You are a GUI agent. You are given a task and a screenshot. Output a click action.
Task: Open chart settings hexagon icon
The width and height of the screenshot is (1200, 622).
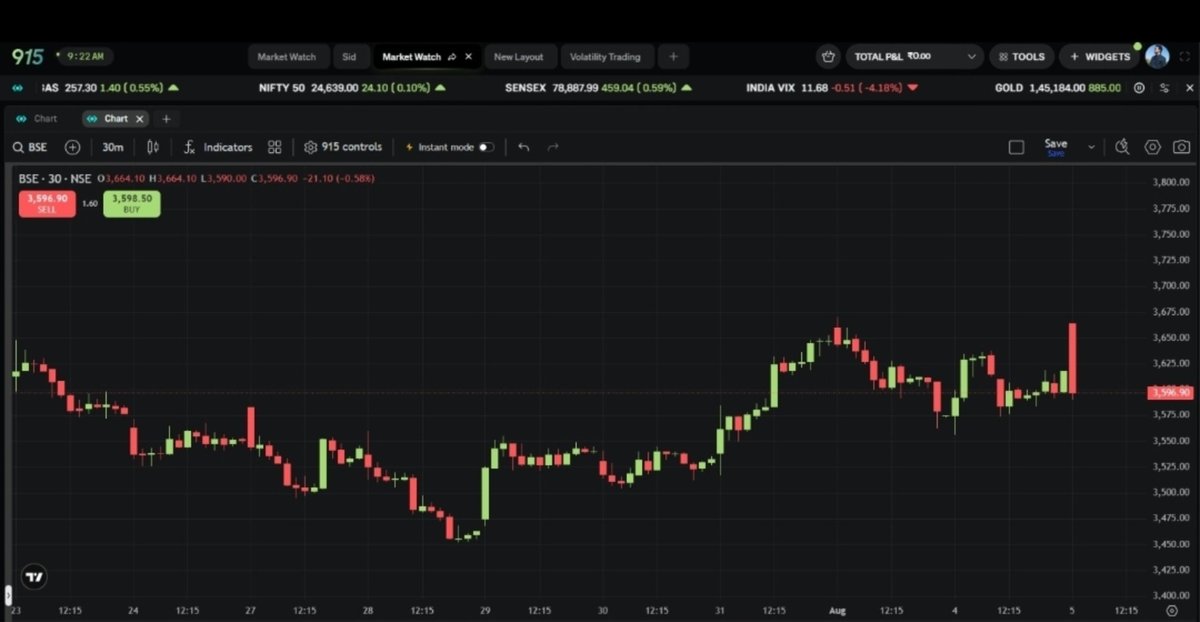pyautogui.click(x=1152, y=147)
